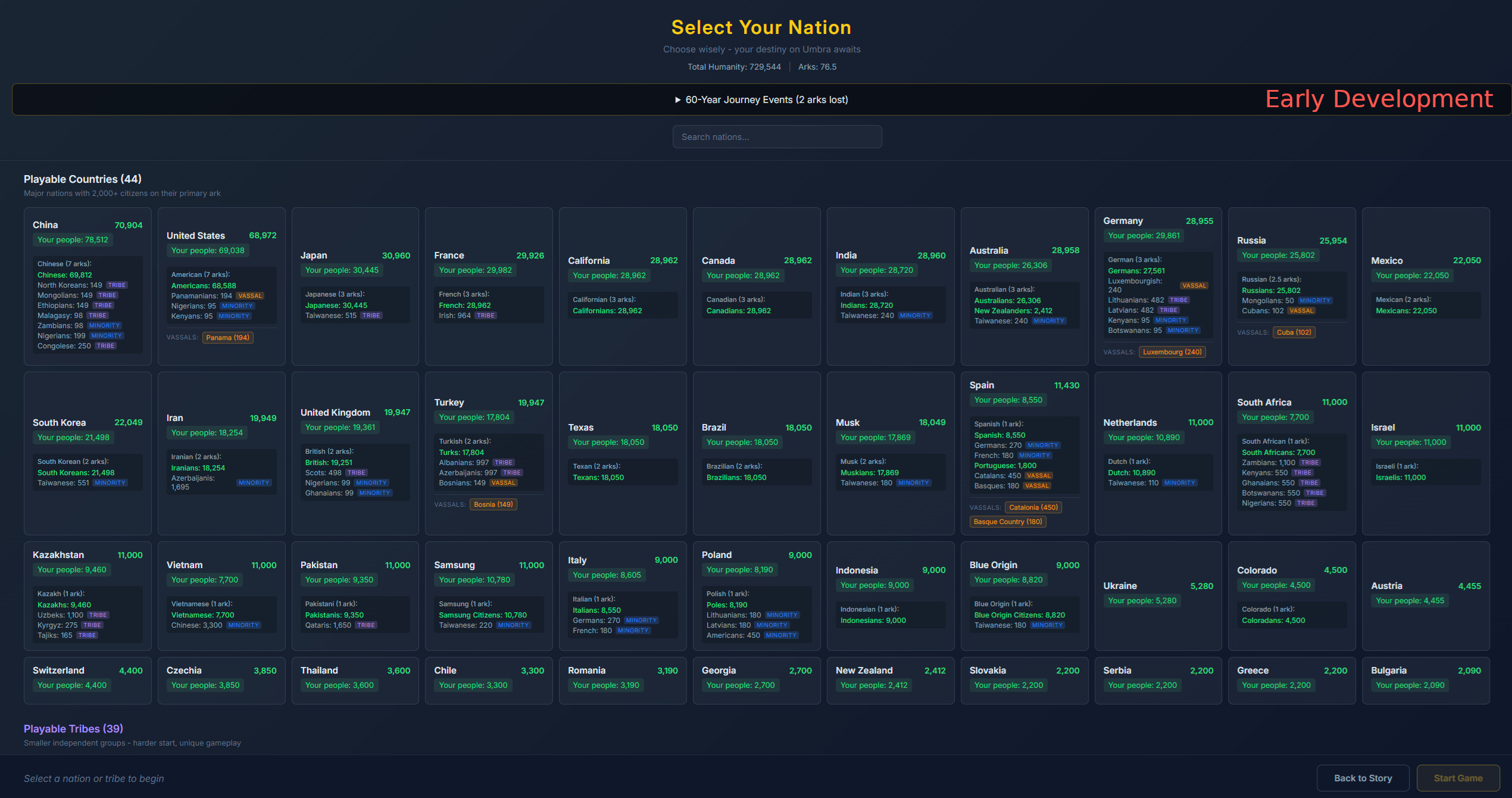1512x798 pixels.
Task: Select the Kazakhstan card
Action: point(88,596)
